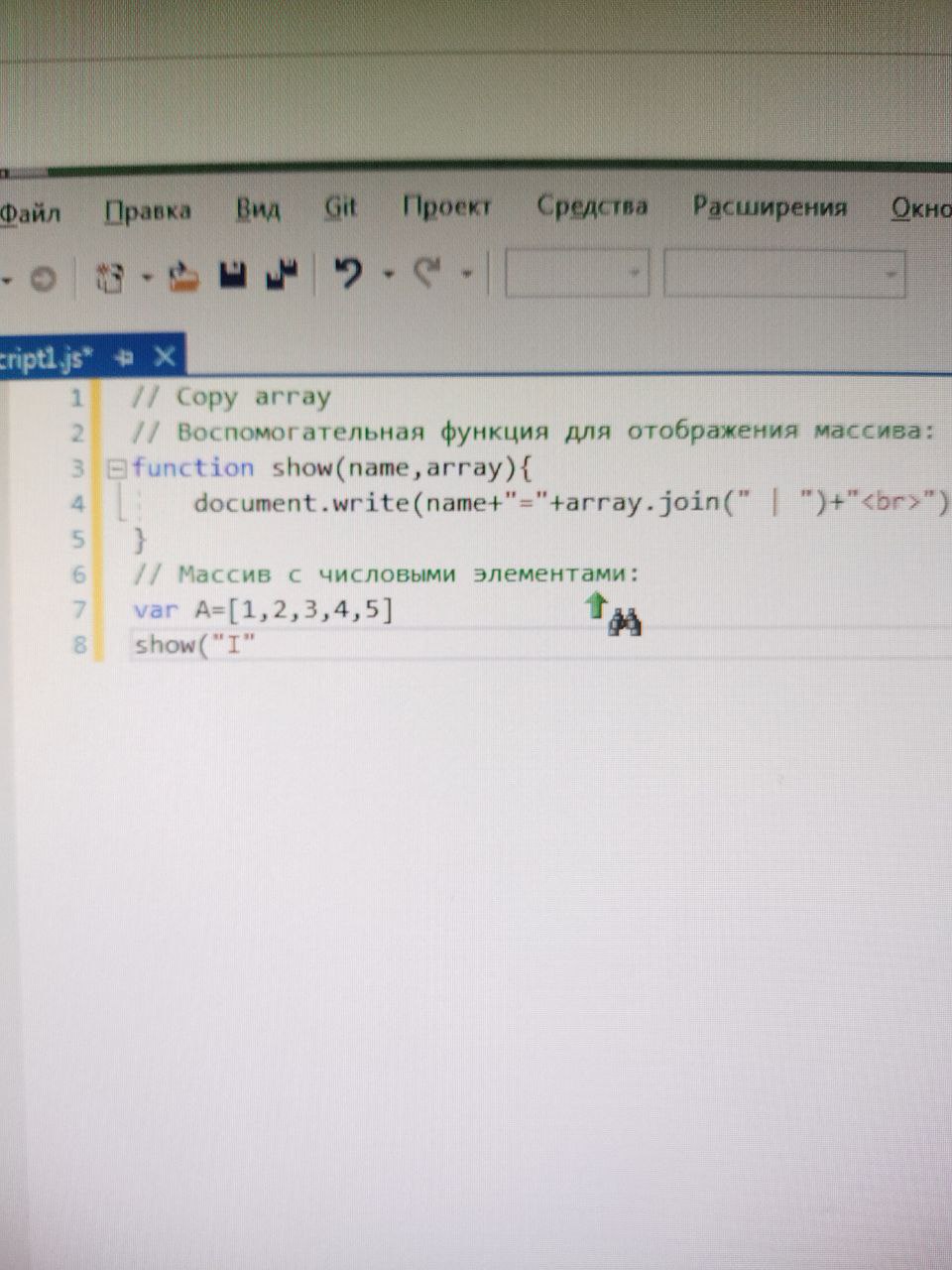
Task: Open the Правка menu
Action: 148,211
